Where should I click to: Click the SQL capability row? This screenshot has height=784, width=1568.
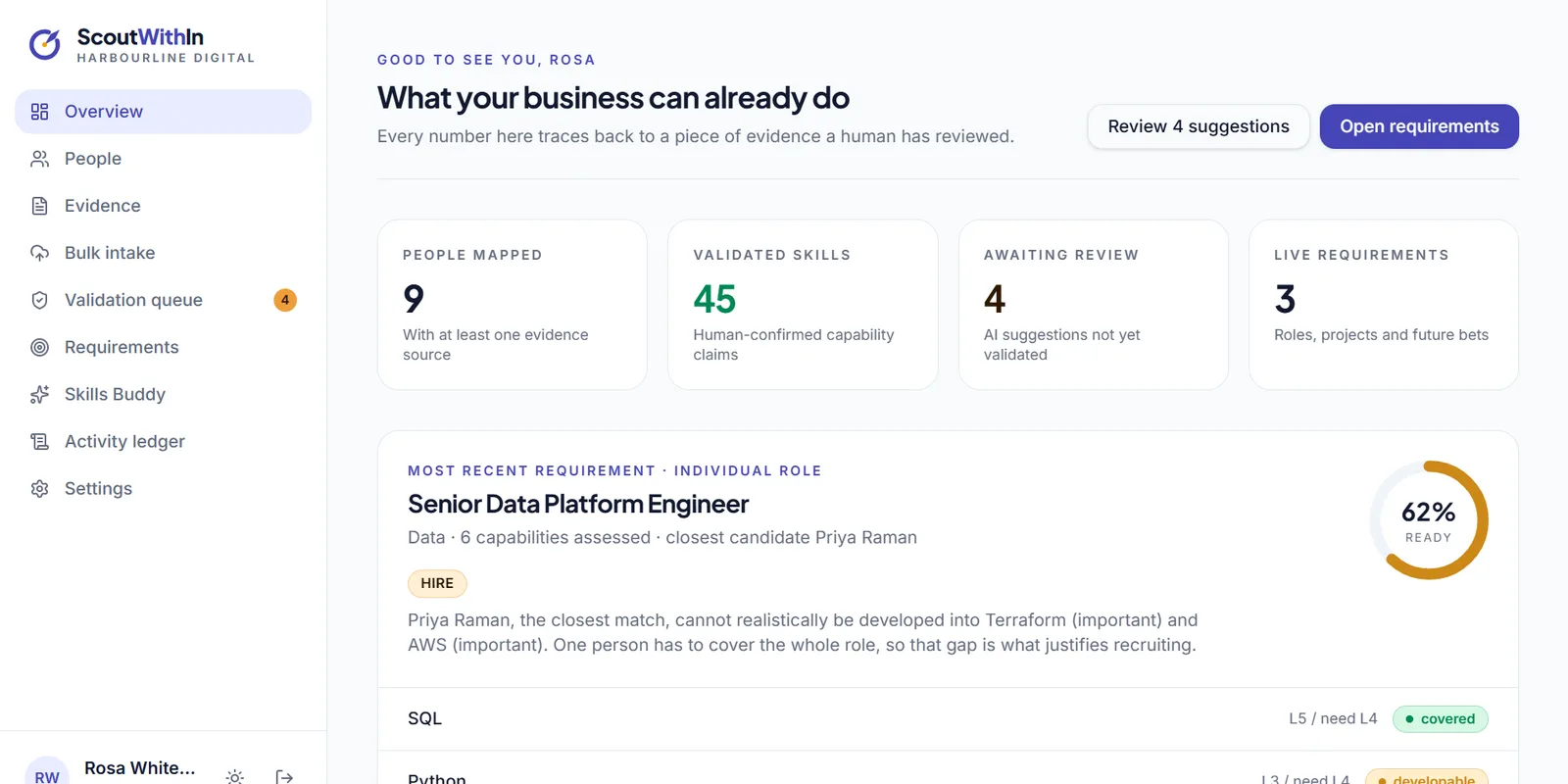pyautogui.click(x=948, y=719)
